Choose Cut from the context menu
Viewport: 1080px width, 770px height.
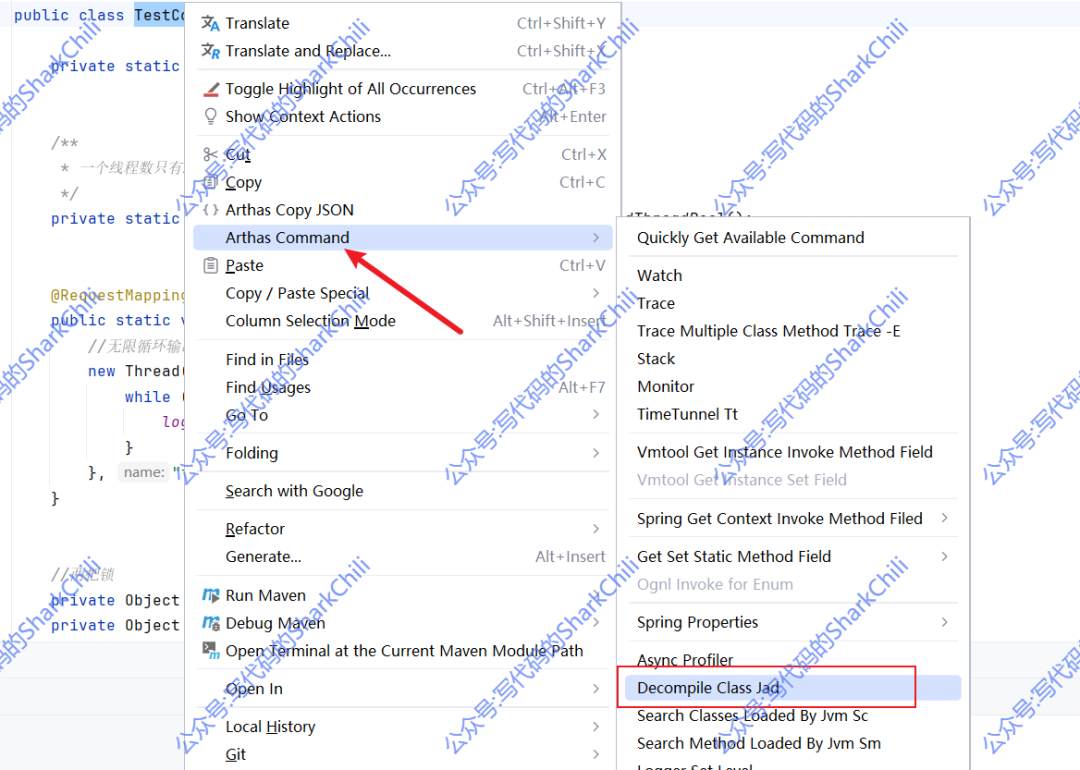click(x=403, y=155)
